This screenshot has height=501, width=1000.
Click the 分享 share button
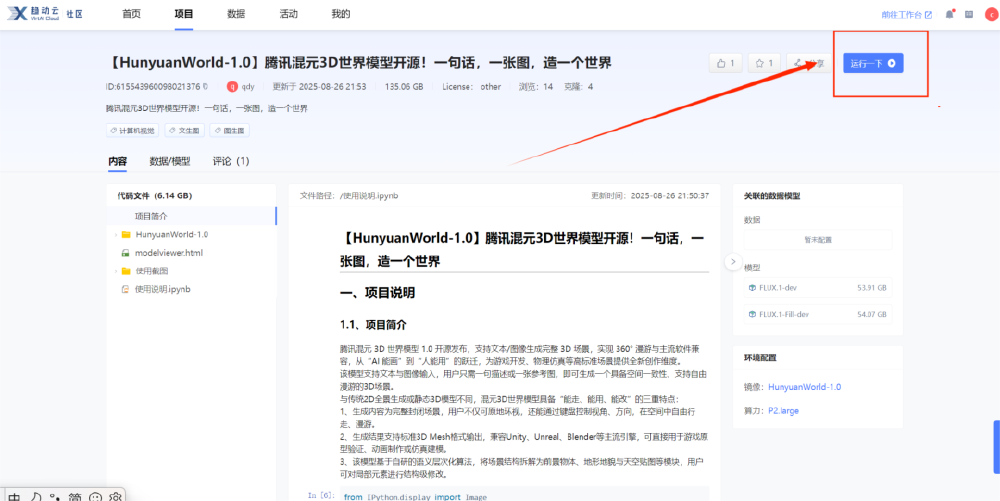tap(809, 63)
